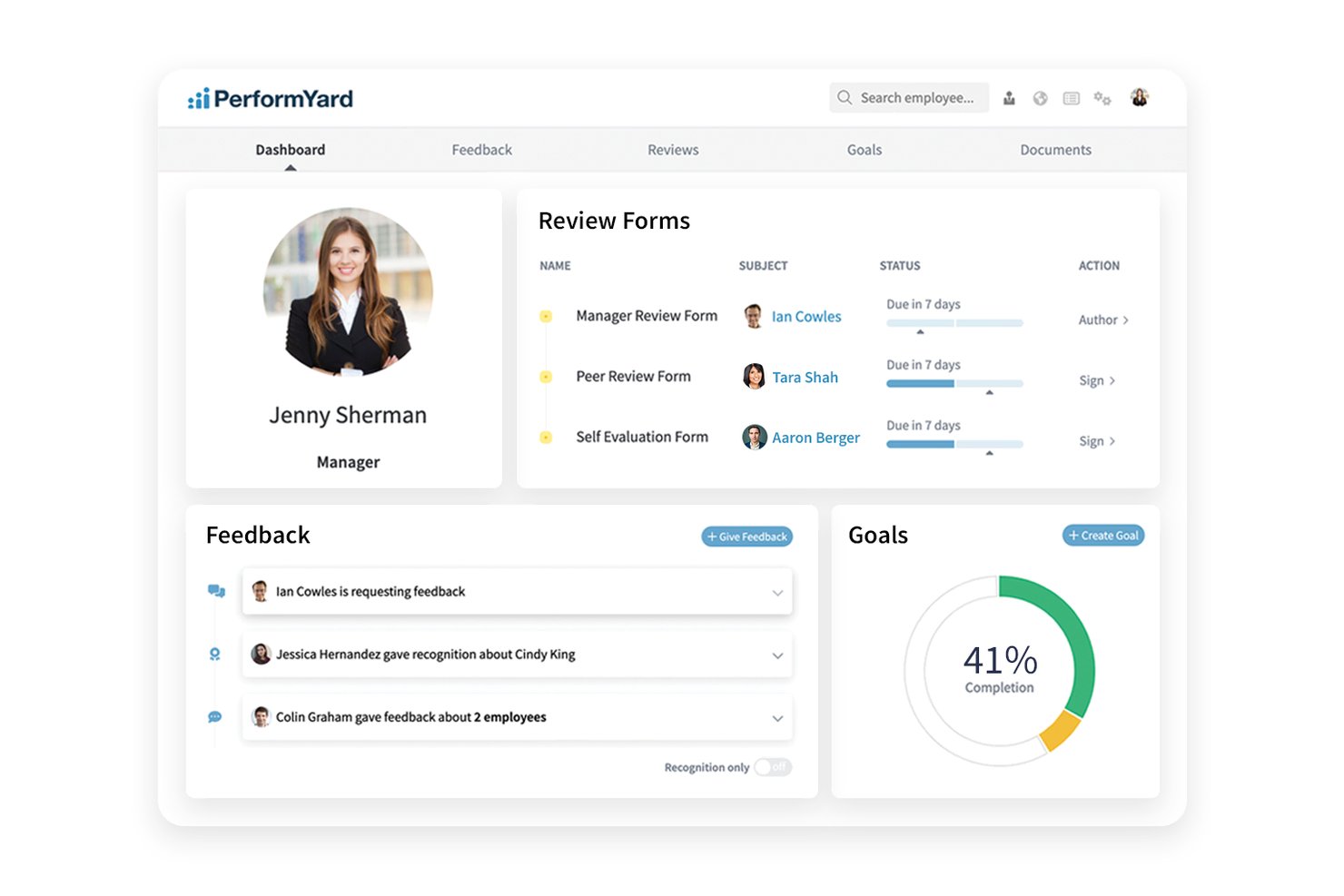Click yellow status dot for Manager Review Form
The width and height of the screenshot is (1344, 896).
[x=546, y=316]
